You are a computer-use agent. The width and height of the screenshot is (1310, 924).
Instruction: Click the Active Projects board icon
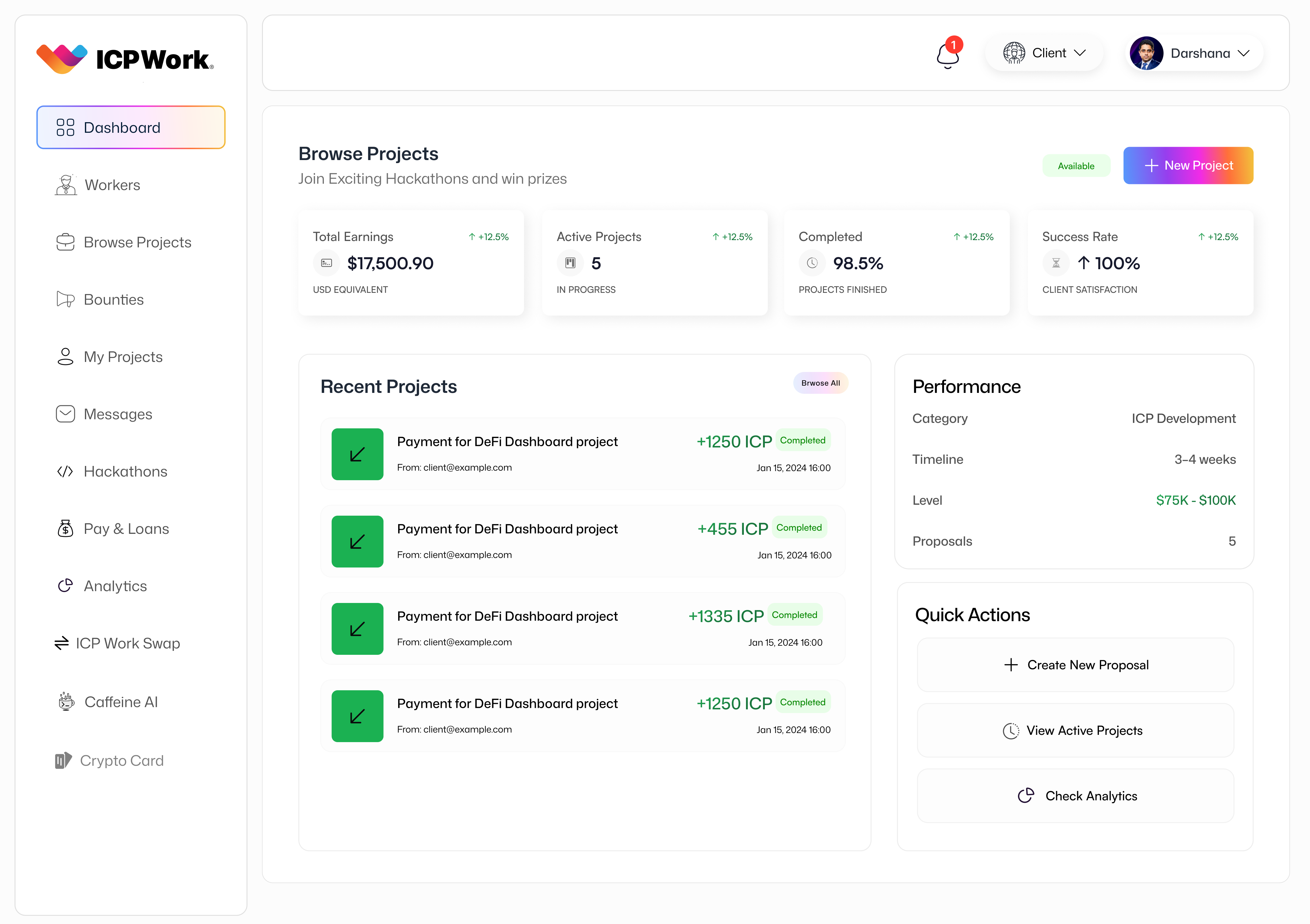570,263
